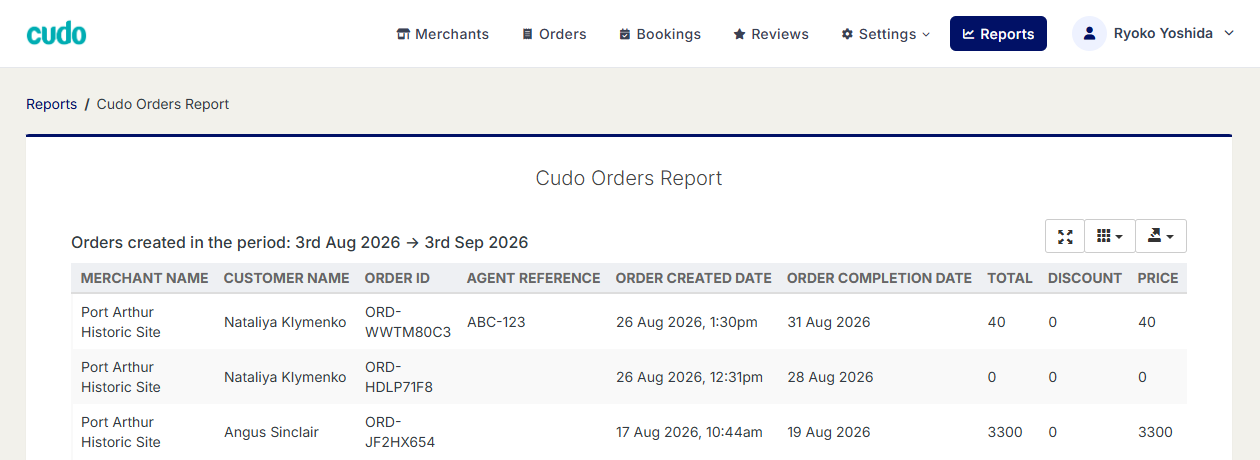
Task: Click the user avatar icon
Action: point(1089,34)
